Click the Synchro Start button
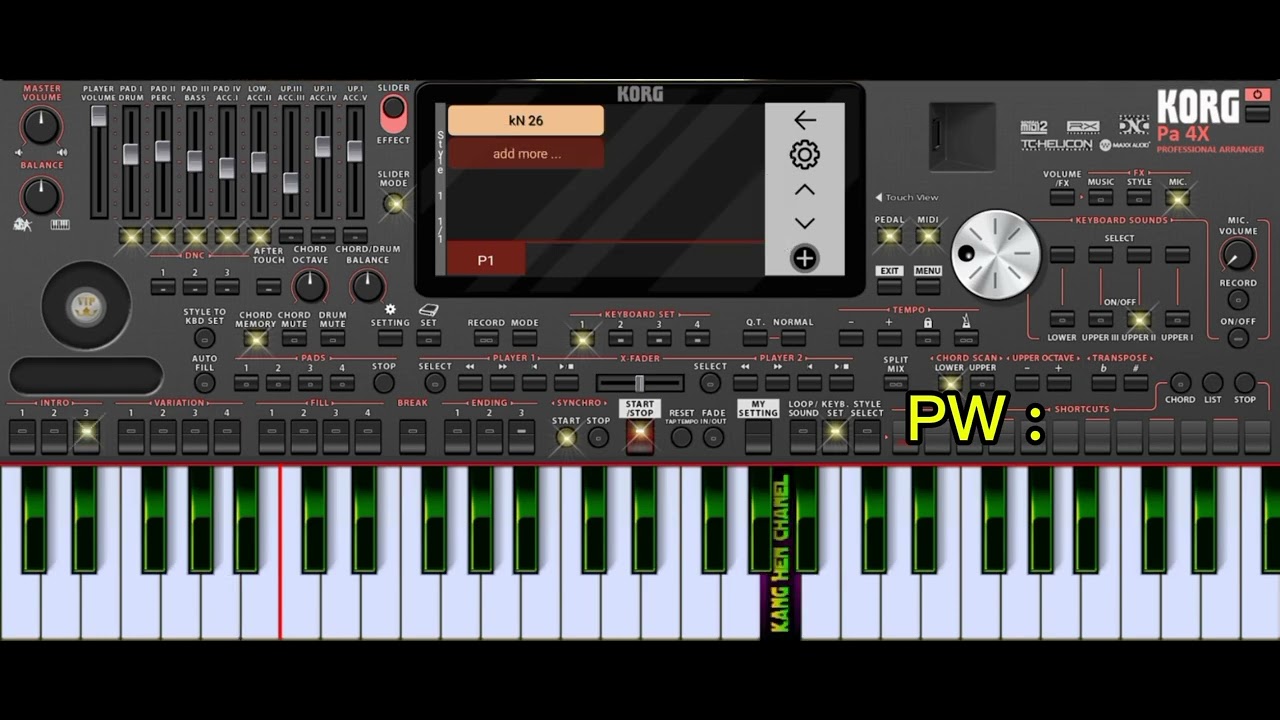The image size is (1280, 720). 566,437
